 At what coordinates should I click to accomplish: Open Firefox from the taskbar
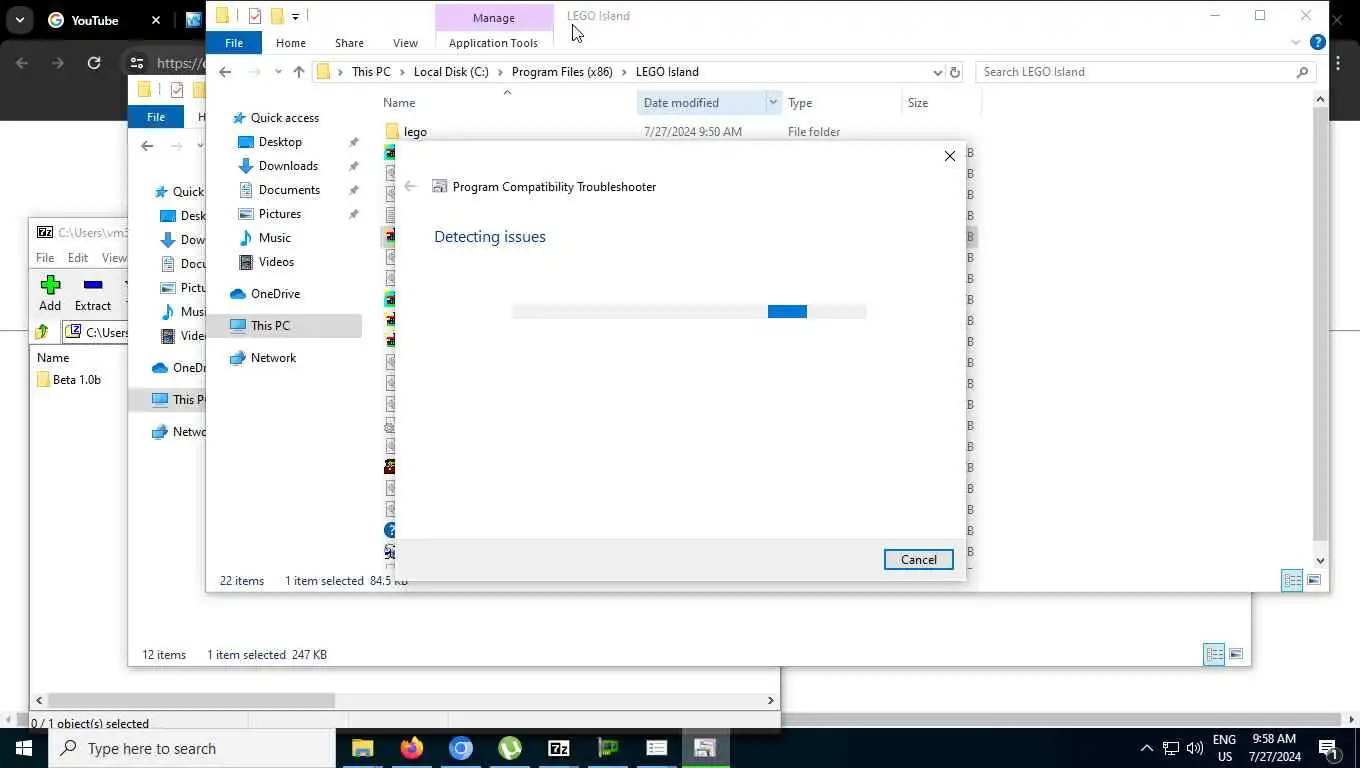(x=411, y=748)
